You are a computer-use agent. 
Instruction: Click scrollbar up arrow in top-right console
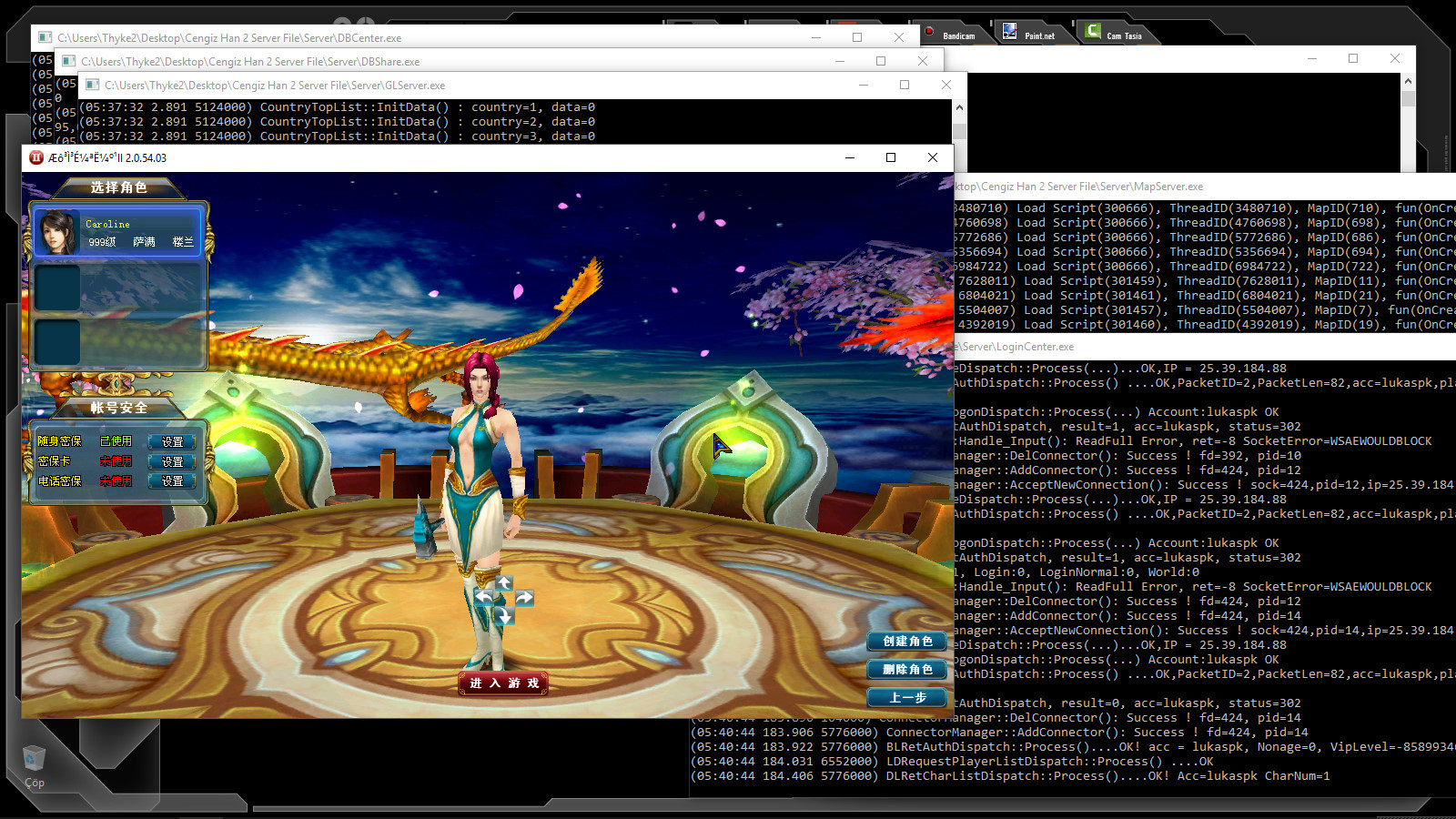1408,81
